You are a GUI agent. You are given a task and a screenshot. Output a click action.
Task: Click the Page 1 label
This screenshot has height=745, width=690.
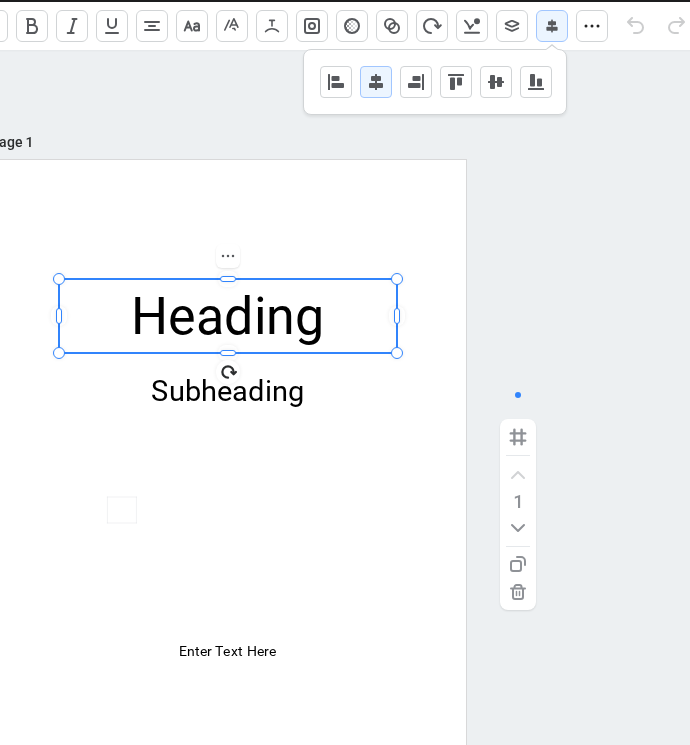click(16, 143)
